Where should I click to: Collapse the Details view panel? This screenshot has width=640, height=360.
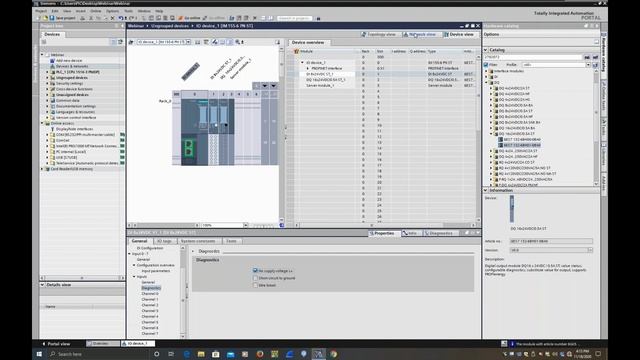[42, 285]
